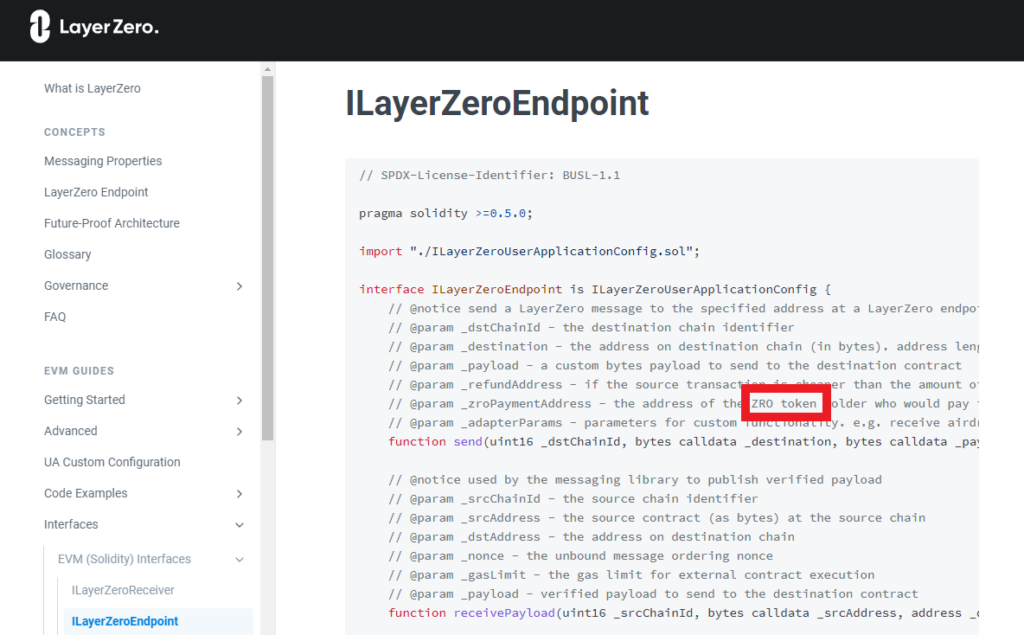Image resolution: width=1024 pixels, height=635 pixels.
Task: Go to LayerZero Endpoint concept page
Action: pyautogui.click(x=96, y=192)
